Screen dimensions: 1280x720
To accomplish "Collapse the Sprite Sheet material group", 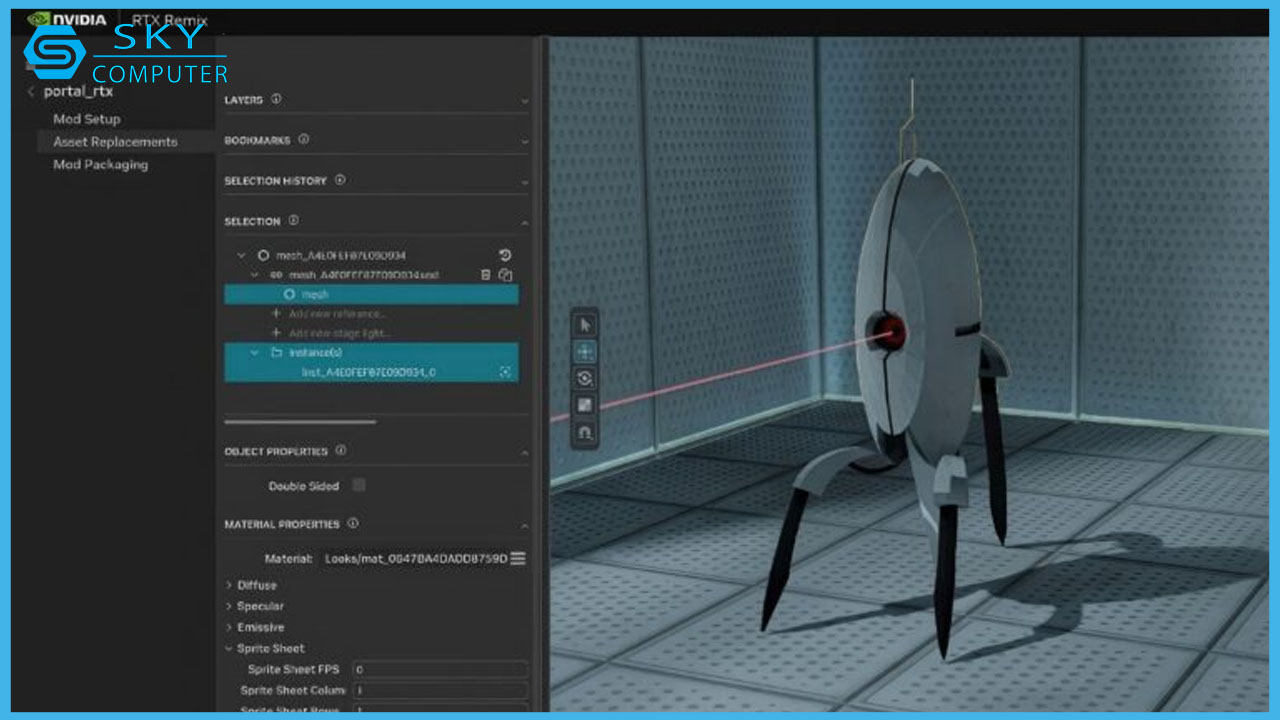I will [x=229, y=648].
